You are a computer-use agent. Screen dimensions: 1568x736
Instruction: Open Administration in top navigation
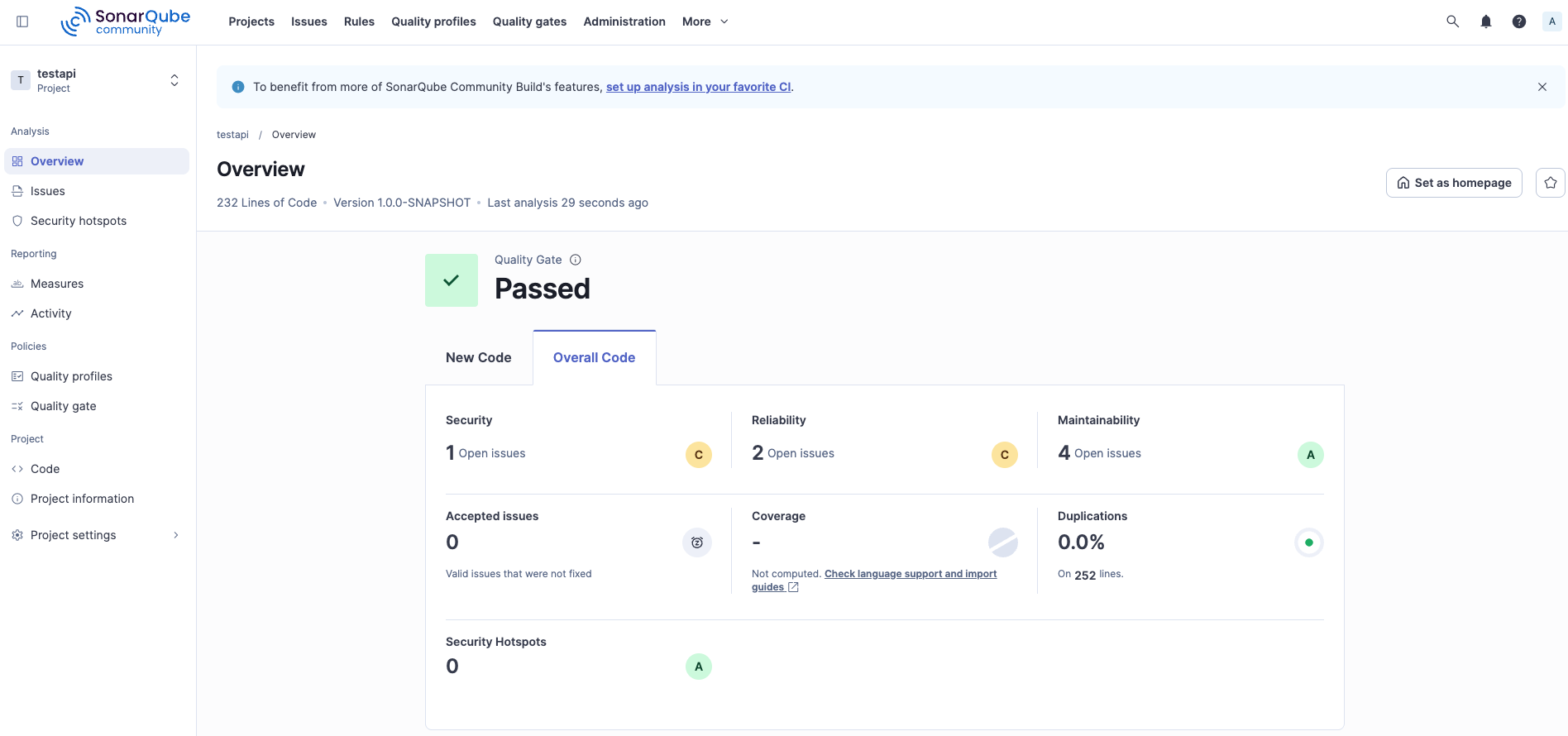(x=624, y=22)
